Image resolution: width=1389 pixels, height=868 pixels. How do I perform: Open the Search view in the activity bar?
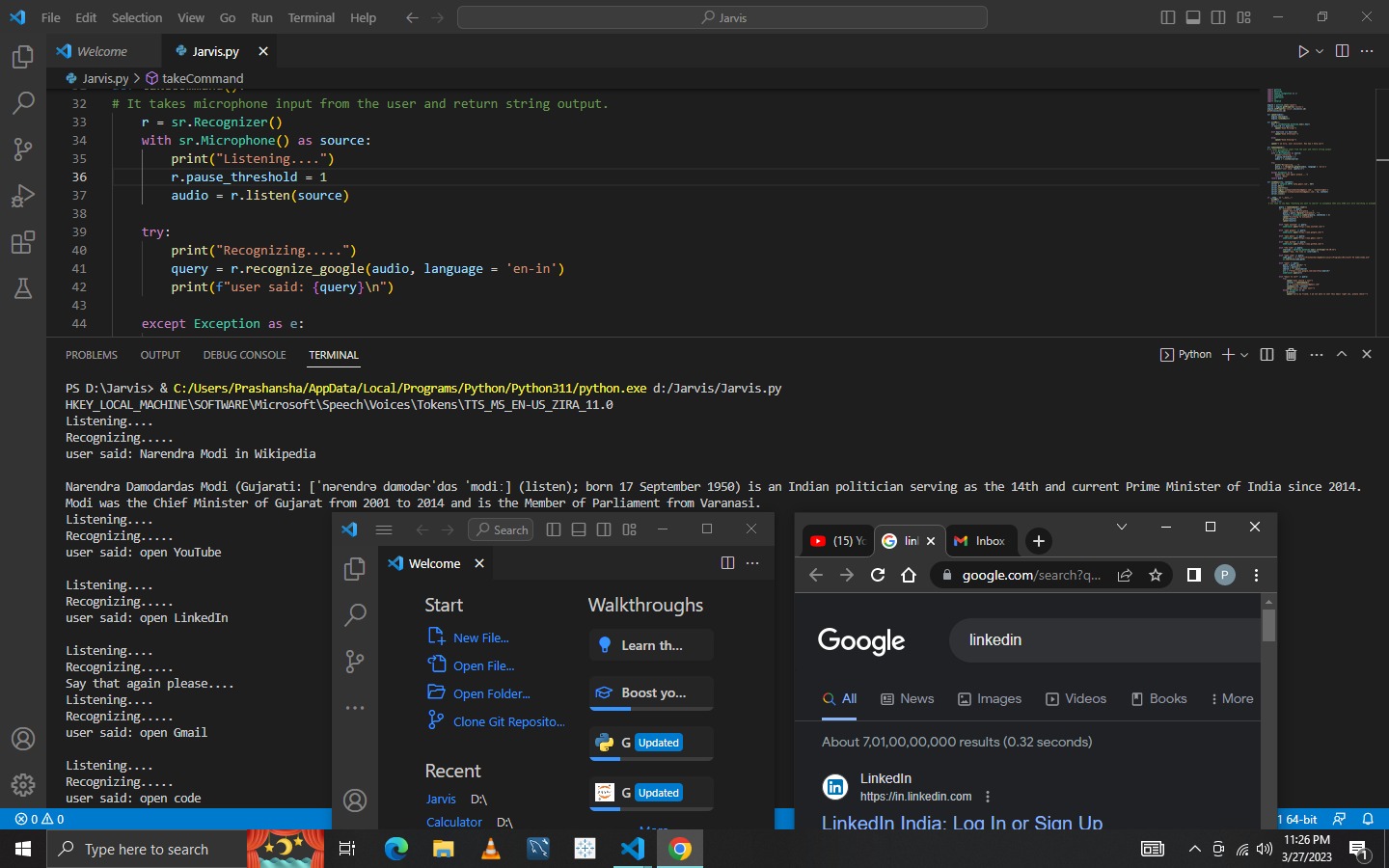(23, 102)
